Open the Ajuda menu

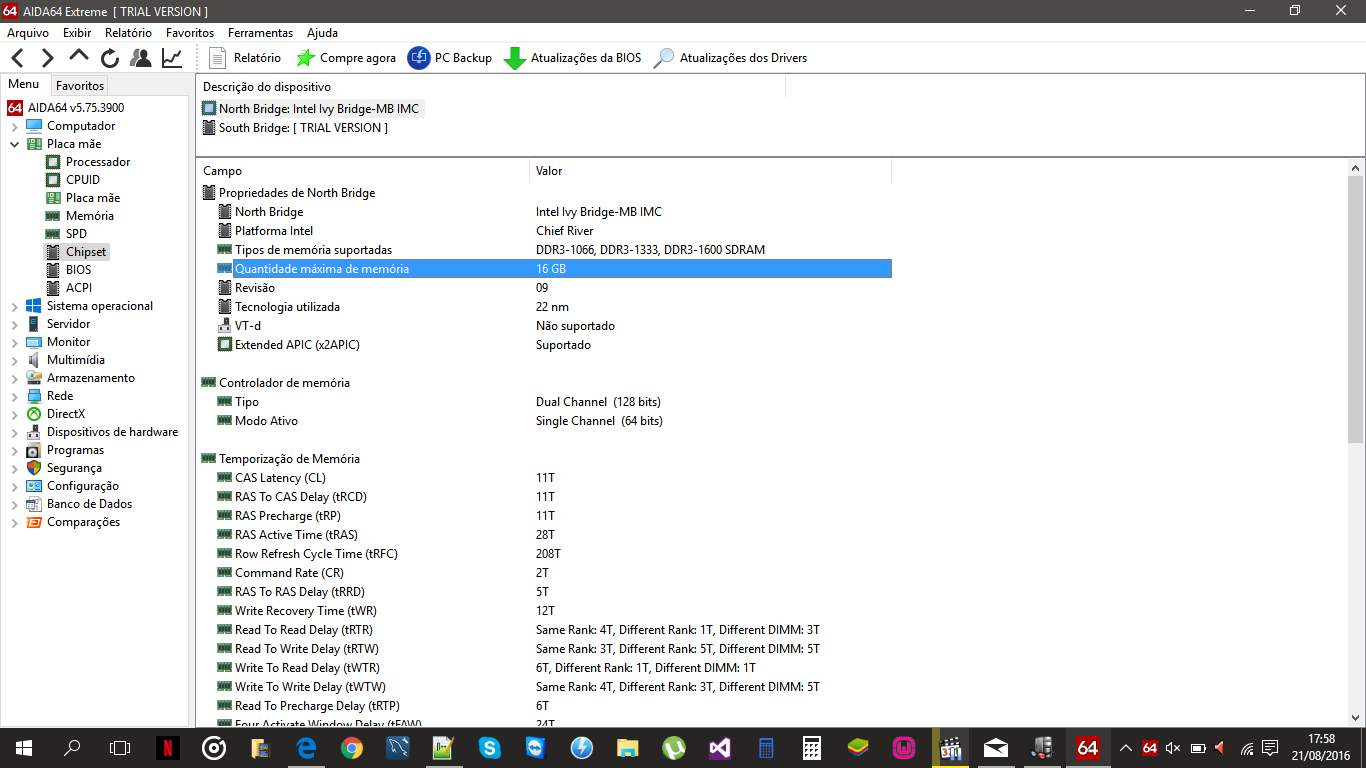[323, 33]
